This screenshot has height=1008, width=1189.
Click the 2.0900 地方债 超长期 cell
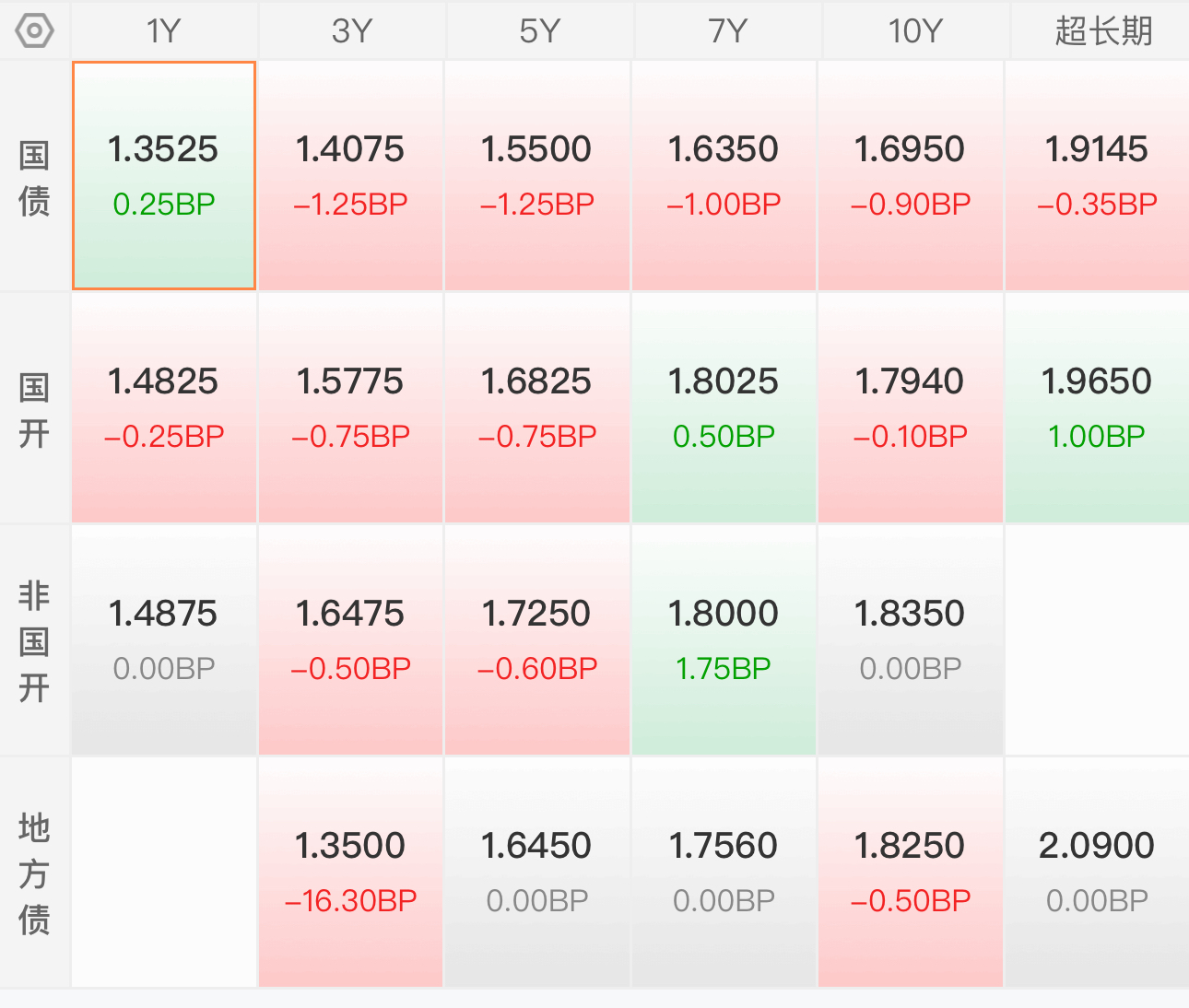(x=1097, y=873)
